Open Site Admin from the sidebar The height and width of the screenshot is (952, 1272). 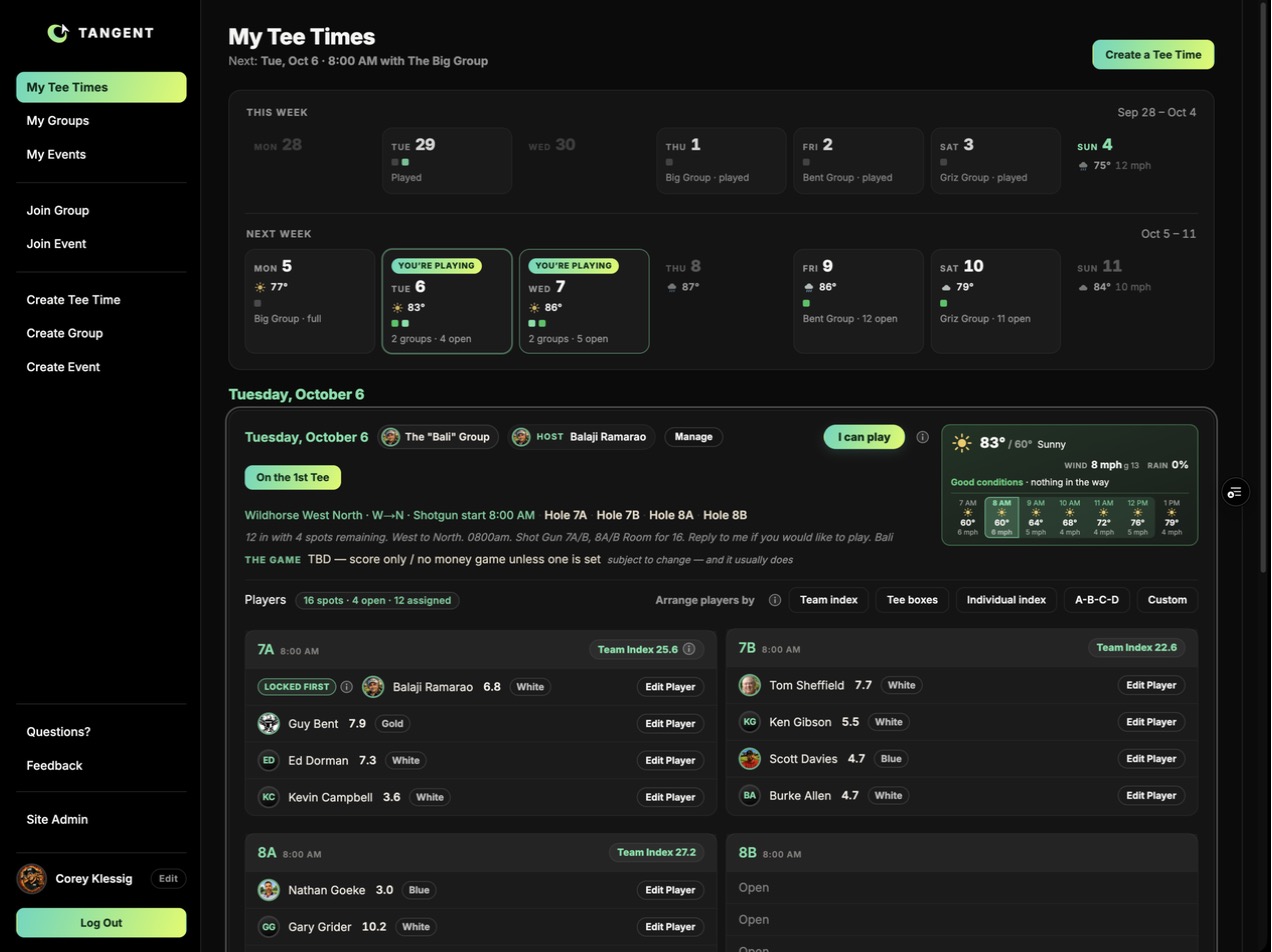(x=101, y=820)
